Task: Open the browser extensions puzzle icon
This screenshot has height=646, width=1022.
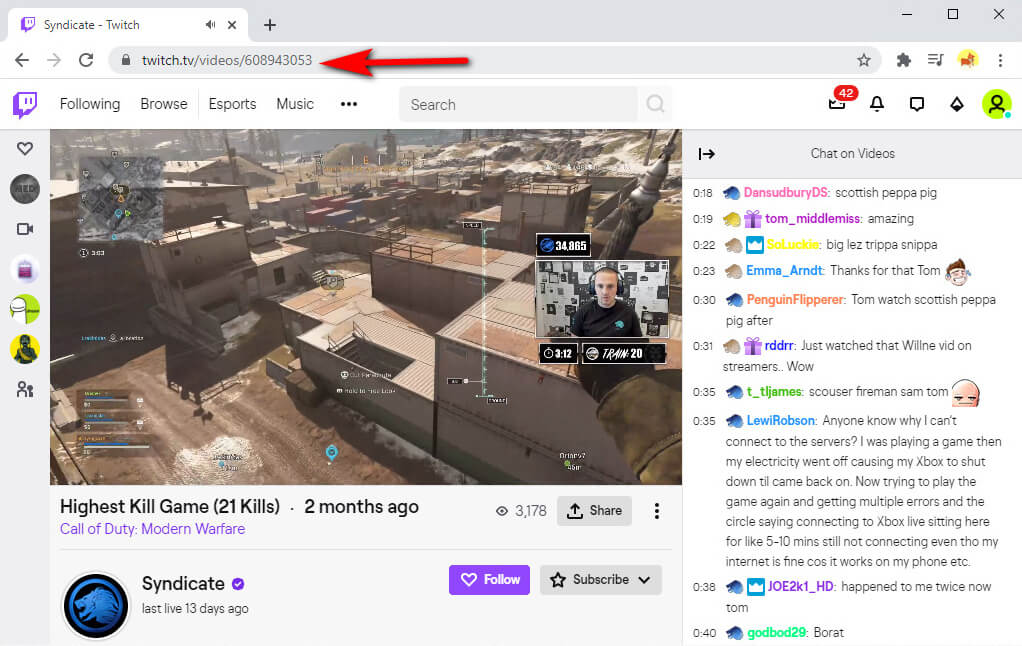Action: point(903,60)
